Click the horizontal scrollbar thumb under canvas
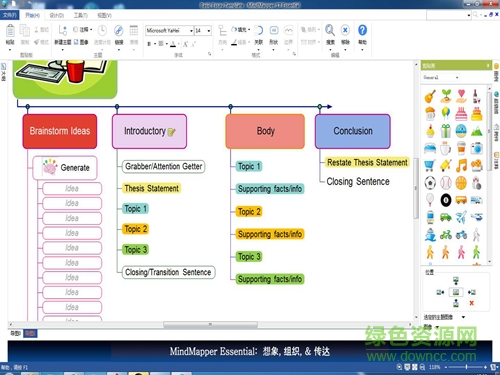Image resolution: width=500 pixels, height=375 pixels. click(210, 324)
